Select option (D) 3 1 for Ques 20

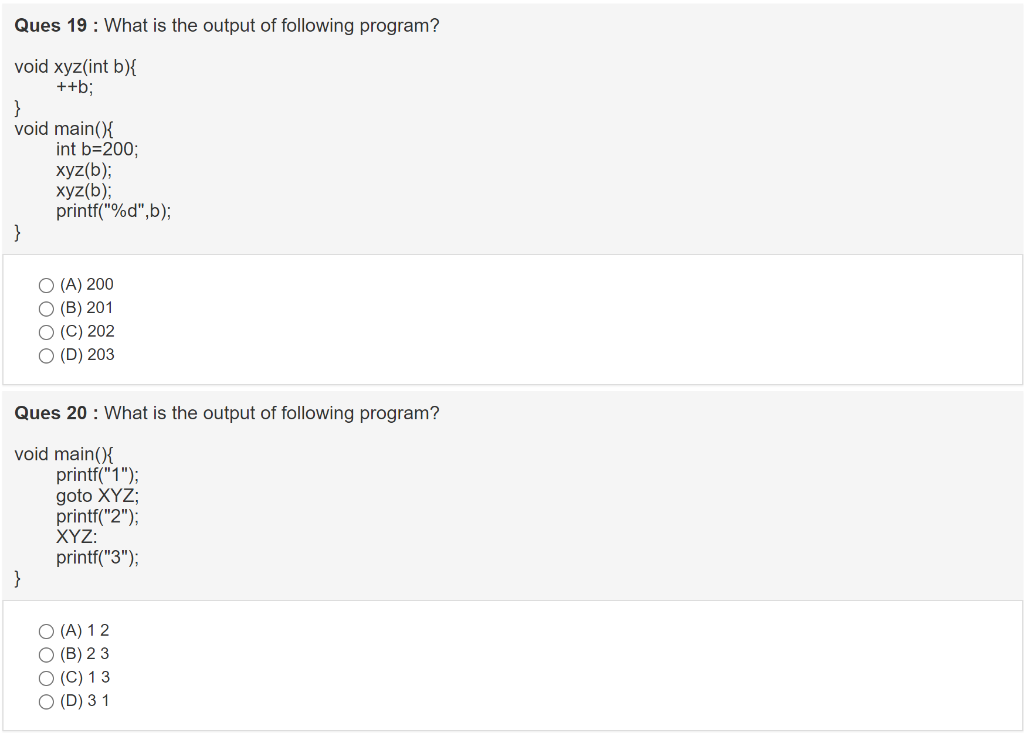click(x=46, y=701)
